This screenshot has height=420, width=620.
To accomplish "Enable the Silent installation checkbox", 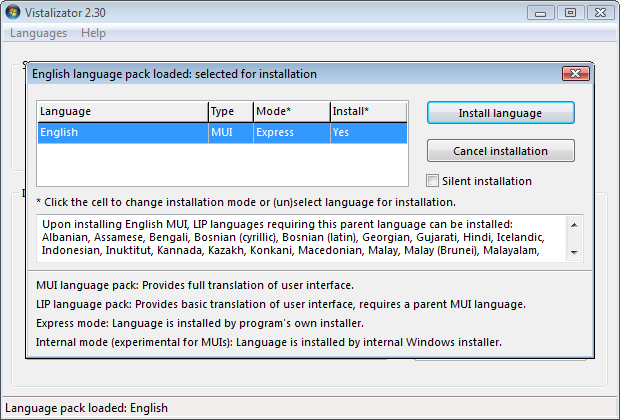I will [432, 181].
